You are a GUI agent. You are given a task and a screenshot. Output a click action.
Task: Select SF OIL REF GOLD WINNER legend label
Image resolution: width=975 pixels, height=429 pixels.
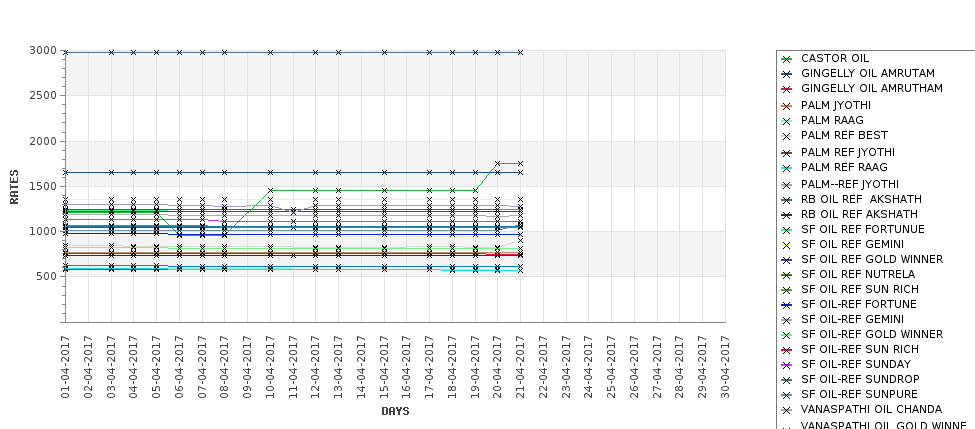pos(872,259)
